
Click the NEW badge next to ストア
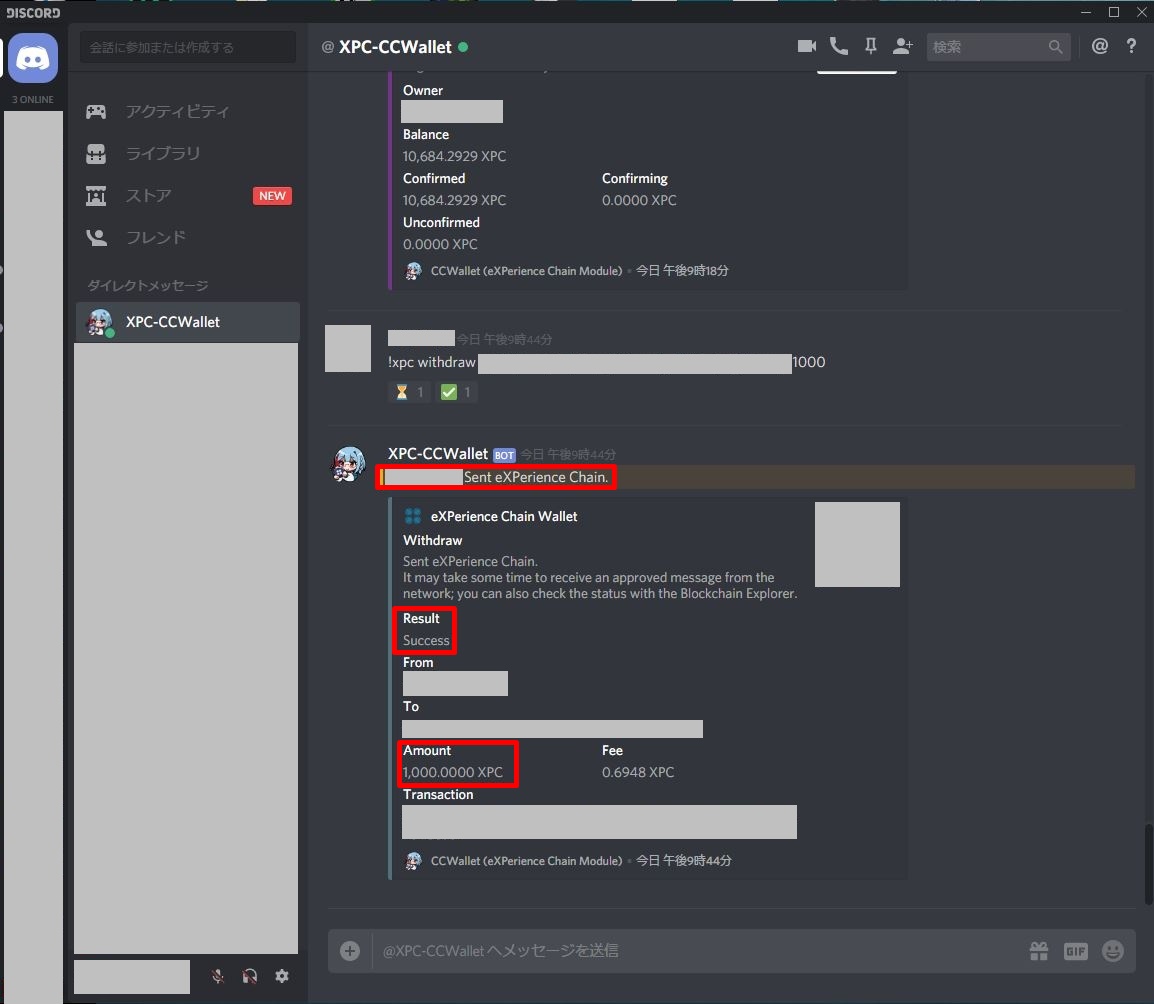point(272,196)
